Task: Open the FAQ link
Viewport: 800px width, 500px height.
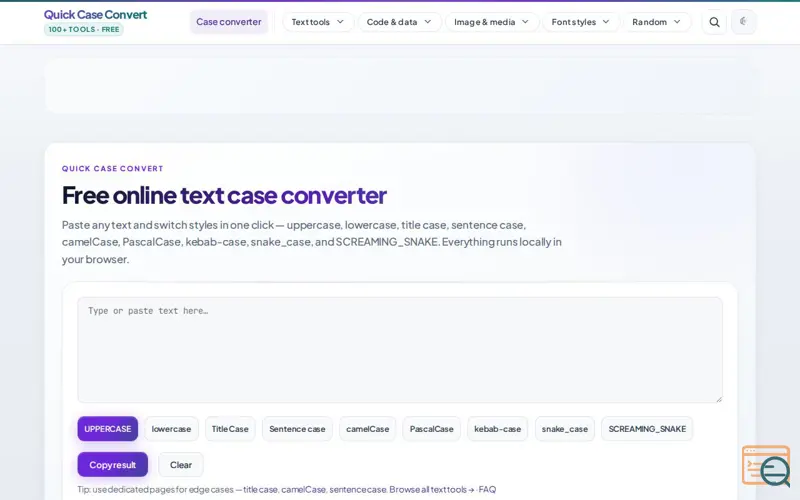Action: (487, 490)
